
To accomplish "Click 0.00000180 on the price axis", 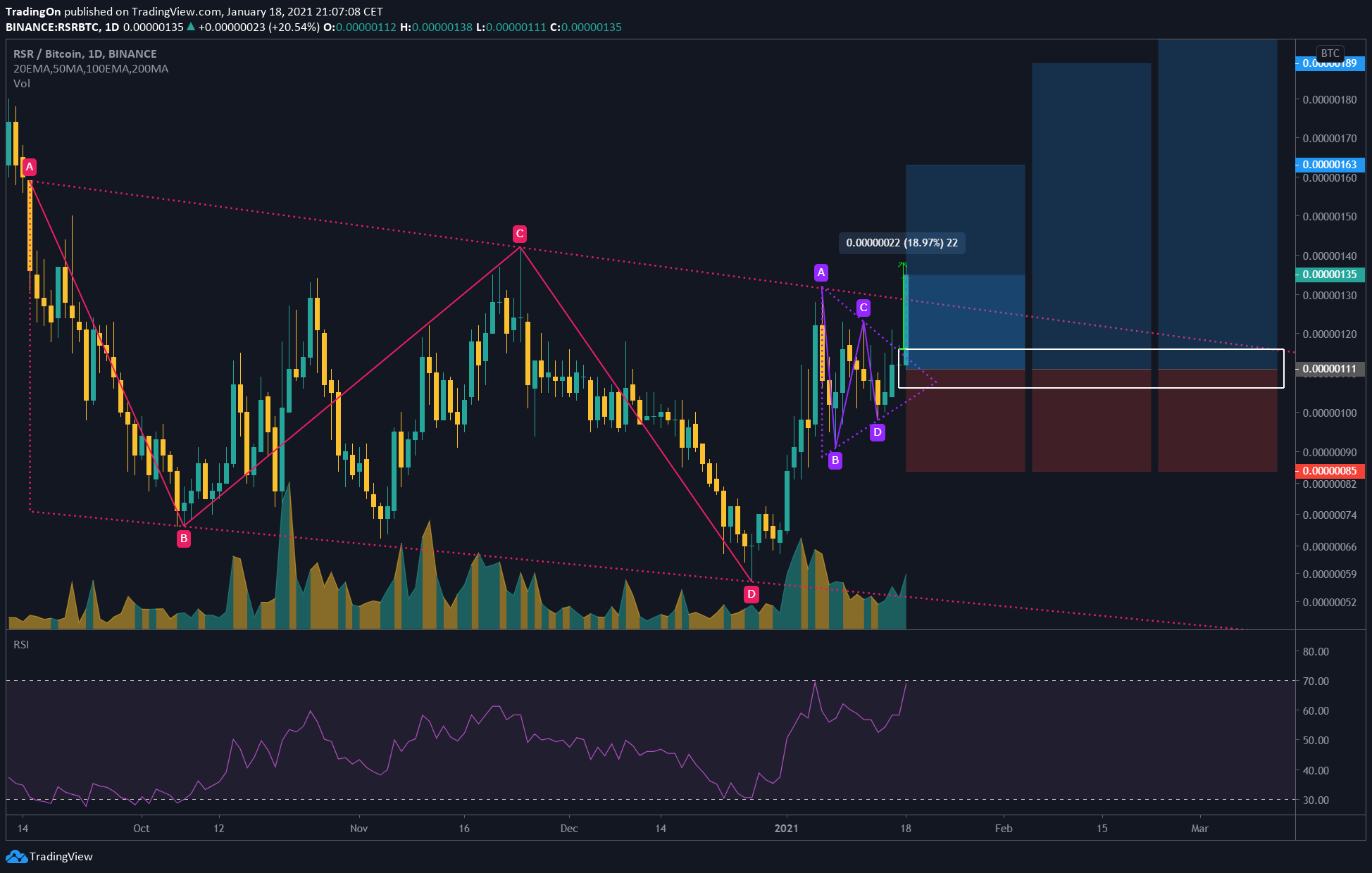I will (x=1330, y=100).
